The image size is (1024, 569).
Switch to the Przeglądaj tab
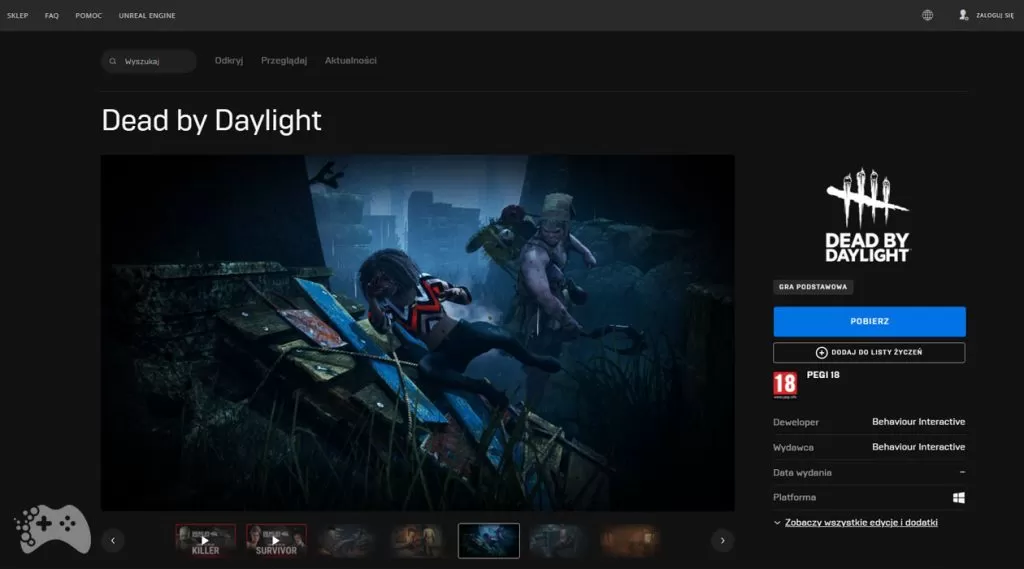[283, 60]
